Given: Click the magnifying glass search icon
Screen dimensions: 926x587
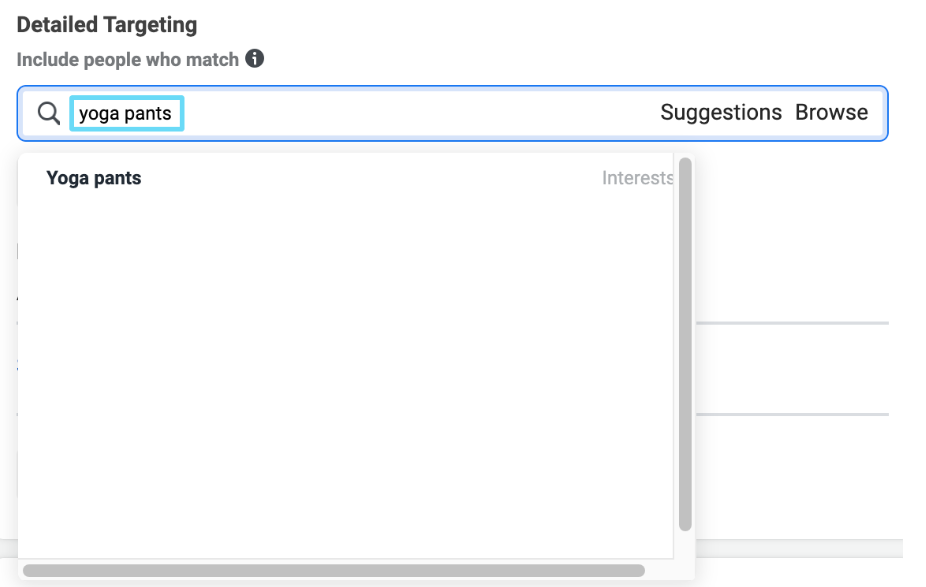Looking at the screenshot, I should click(49, 113).
